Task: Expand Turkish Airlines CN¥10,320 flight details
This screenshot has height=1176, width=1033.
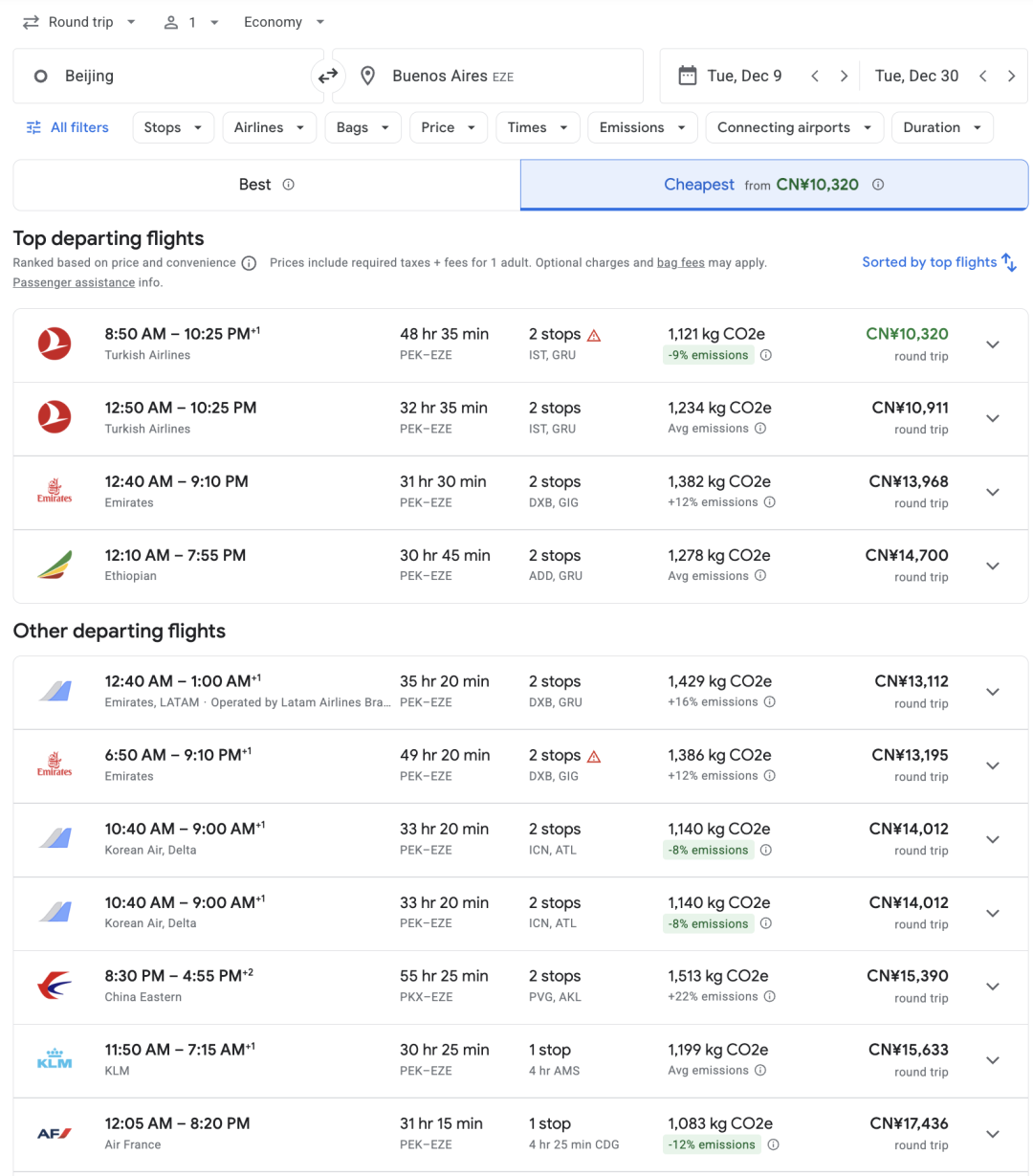Action: coord(993,344)
